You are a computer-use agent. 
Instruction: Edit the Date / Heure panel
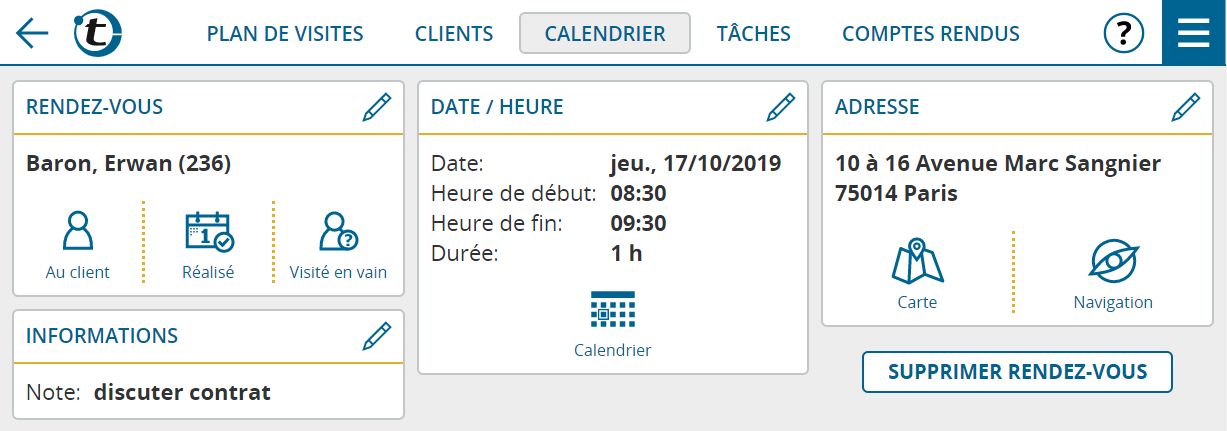tap(780, 107)
